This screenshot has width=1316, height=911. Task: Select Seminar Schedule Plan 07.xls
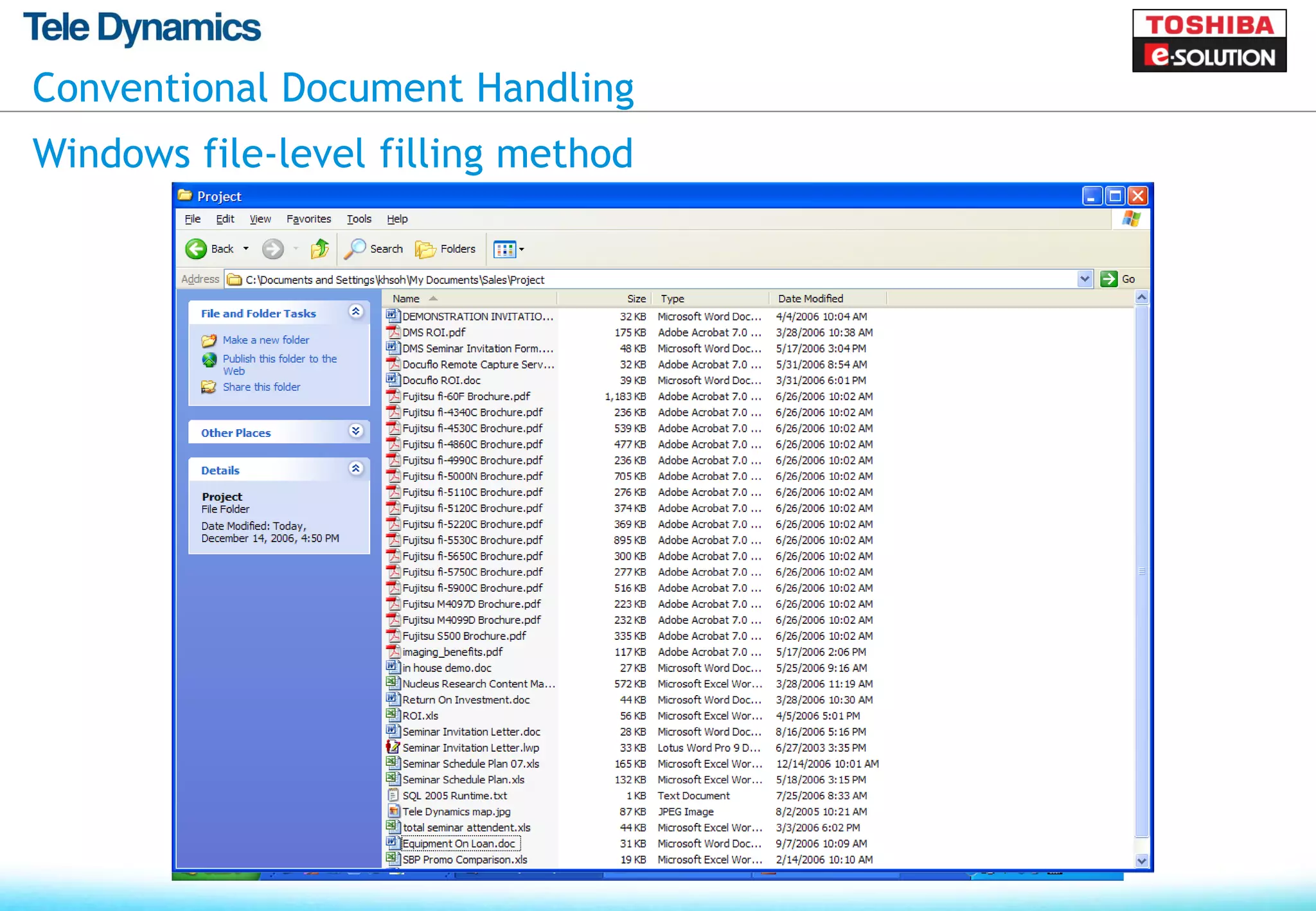pyautogui.click(x=471, y=763)
